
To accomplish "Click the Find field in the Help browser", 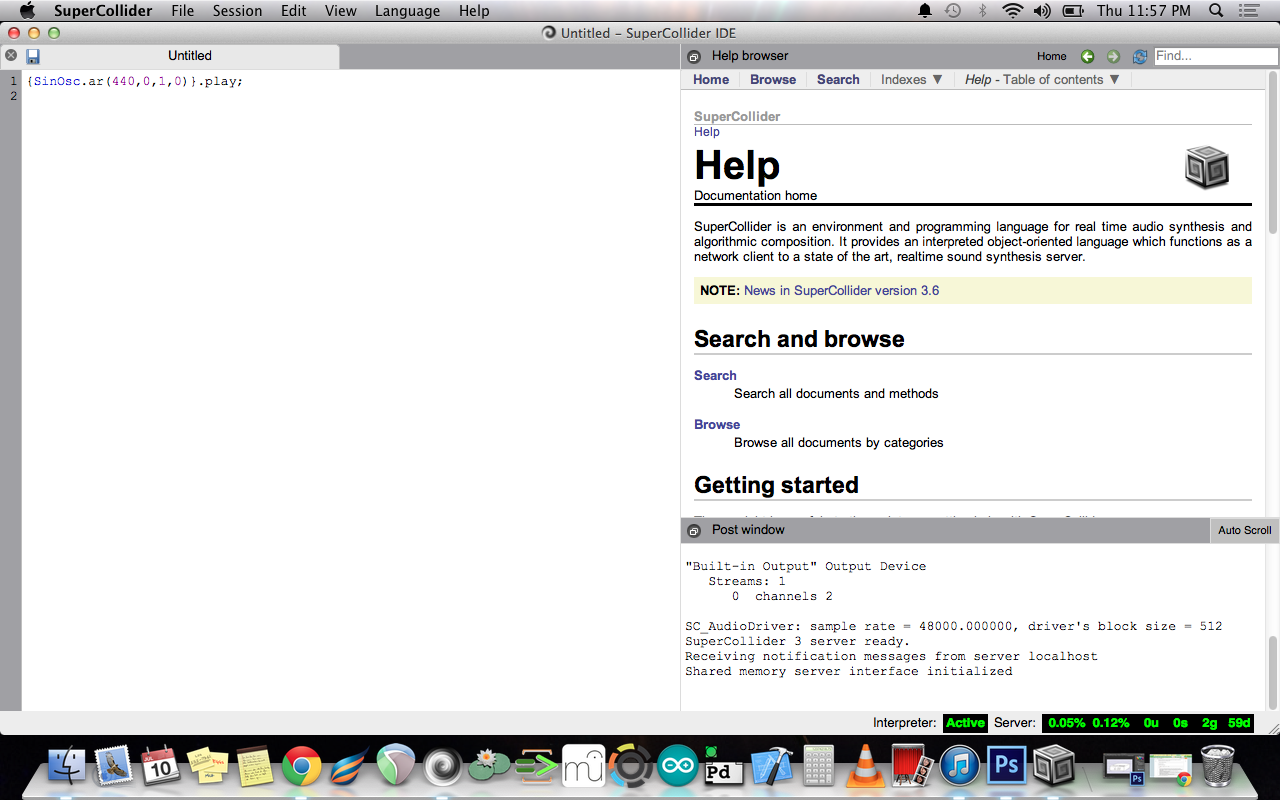I will point(1215,56).
